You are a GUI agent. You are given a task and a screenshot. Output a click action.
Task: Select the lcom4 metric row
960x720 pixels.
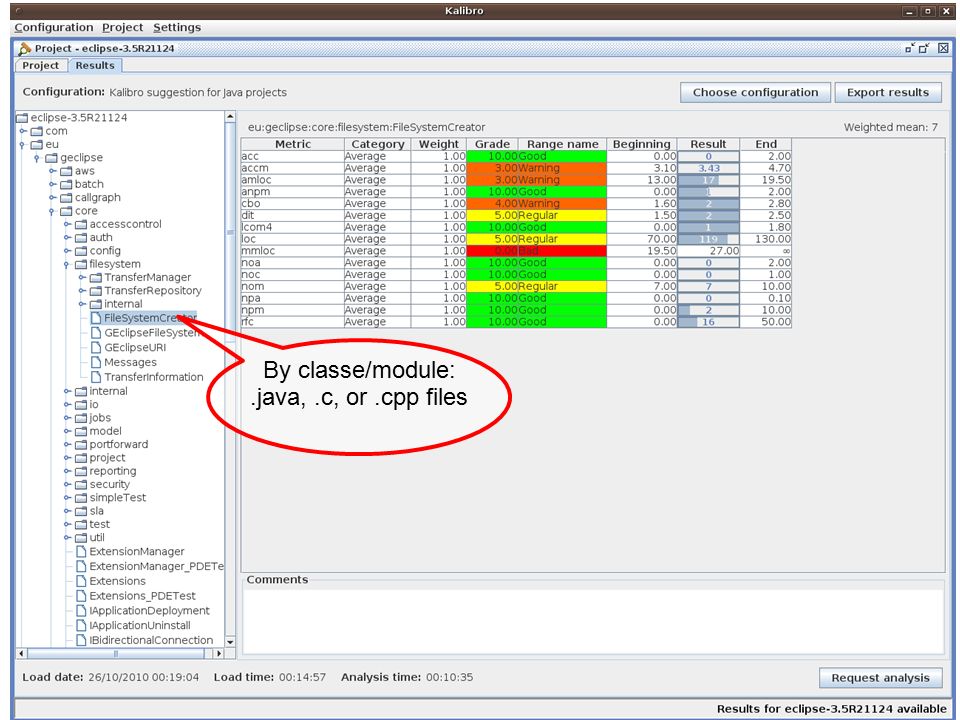tap(516, 227)
